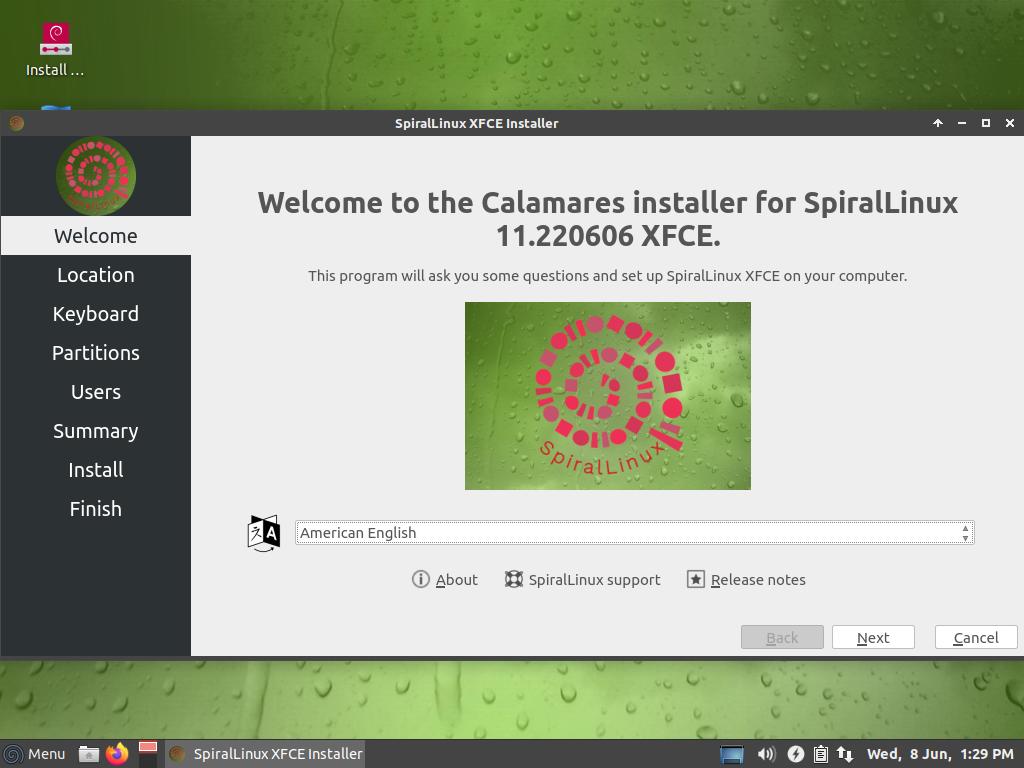Click the language combo box arrows
Screen dimensions: 1024x768
point(965,533)
